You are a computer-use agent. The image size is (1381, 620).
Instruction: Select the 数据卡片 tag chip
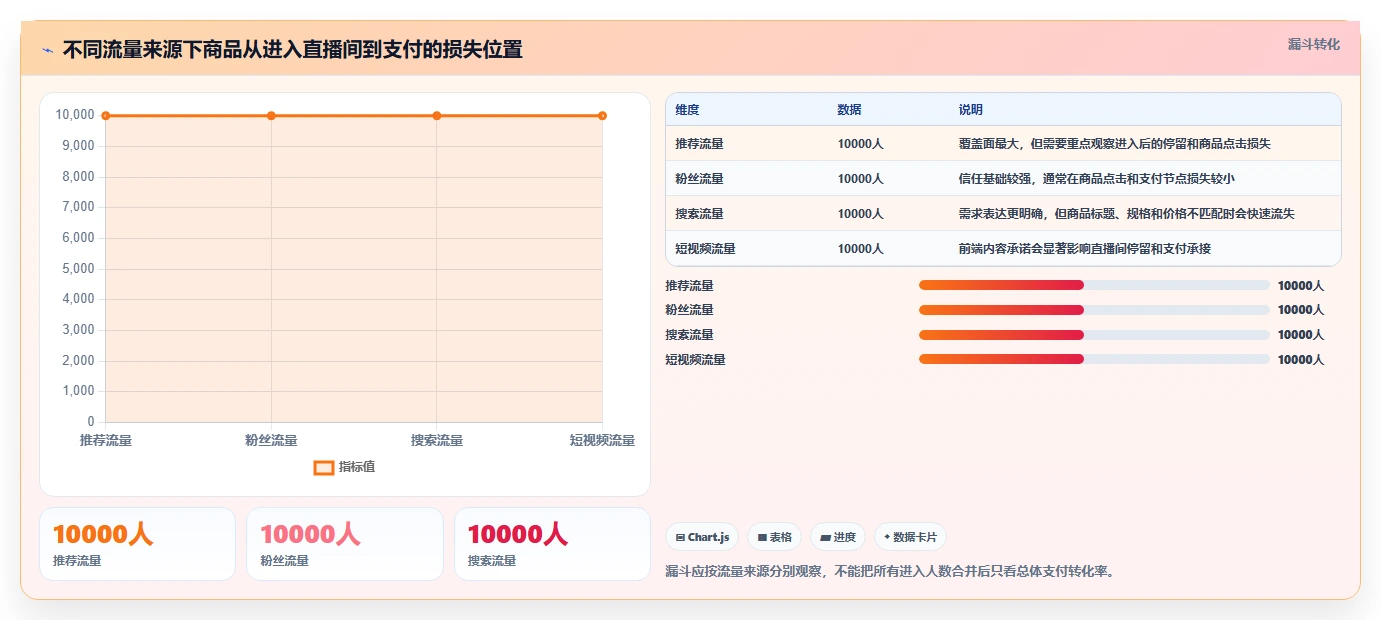coord(910,537)
